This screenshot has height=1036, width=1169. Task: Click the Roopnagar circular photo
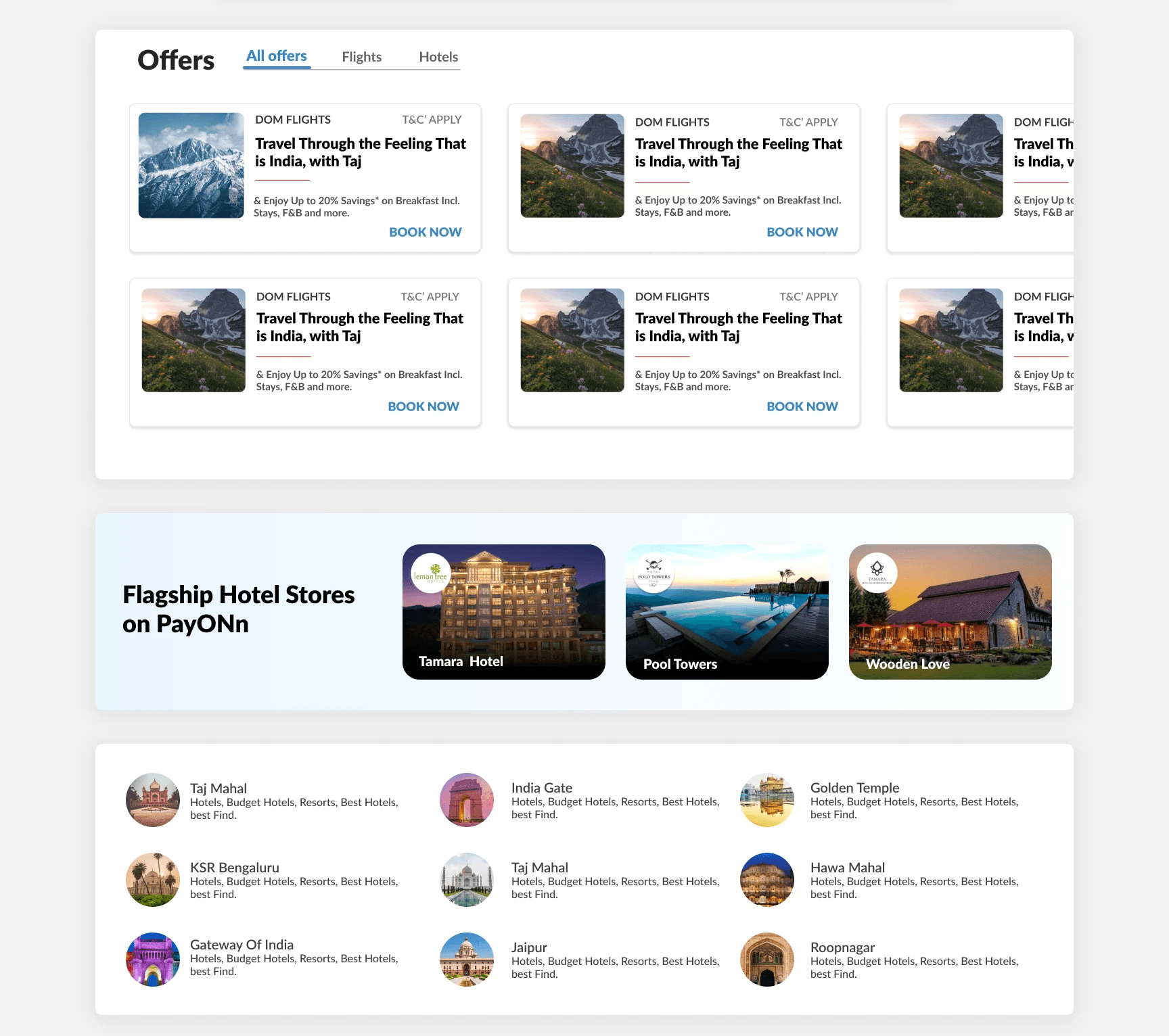click(x=767, y=960)
